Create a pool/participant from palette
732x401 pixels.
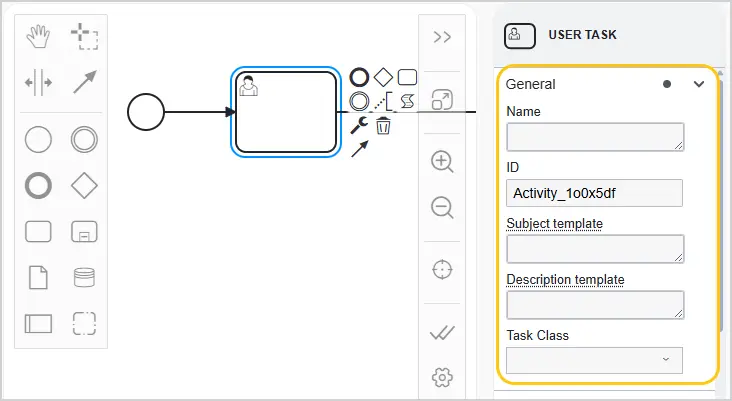[x=38, y=324]
